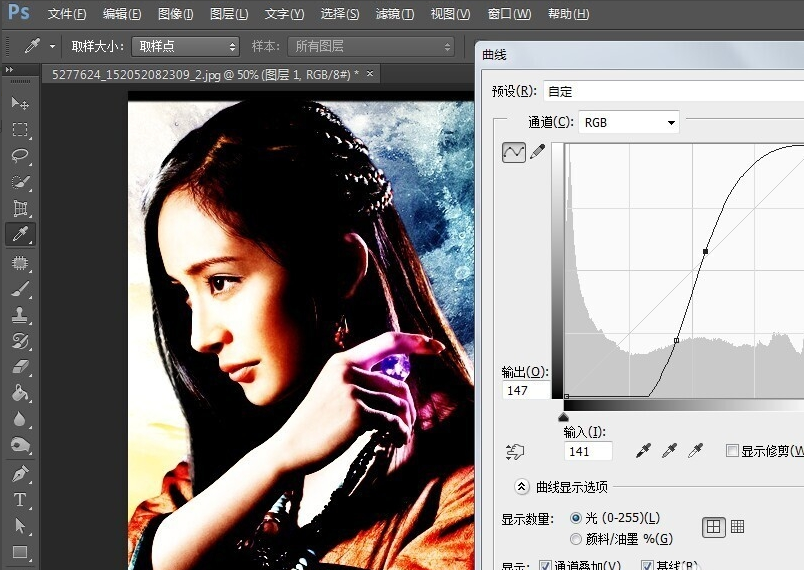This screenshot has width=804, height=570.
Task: Select the Rectangle shape tool
Action: 20,552
